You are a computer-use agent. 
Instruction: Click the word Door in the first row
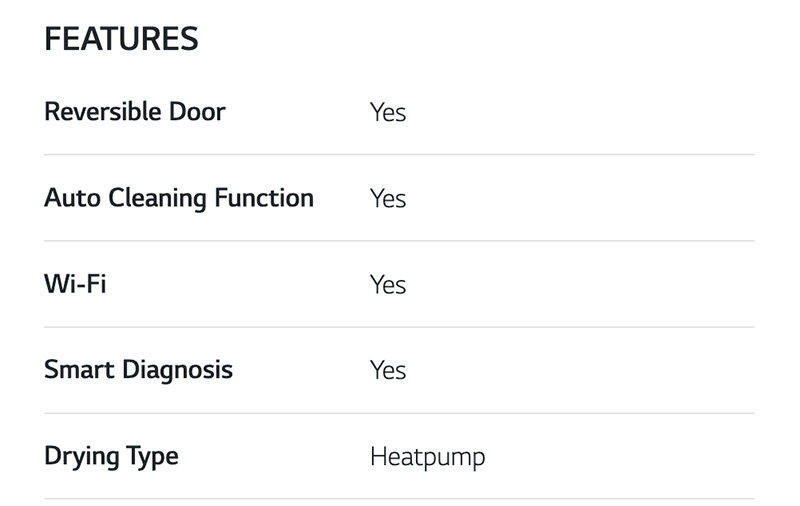199,111
